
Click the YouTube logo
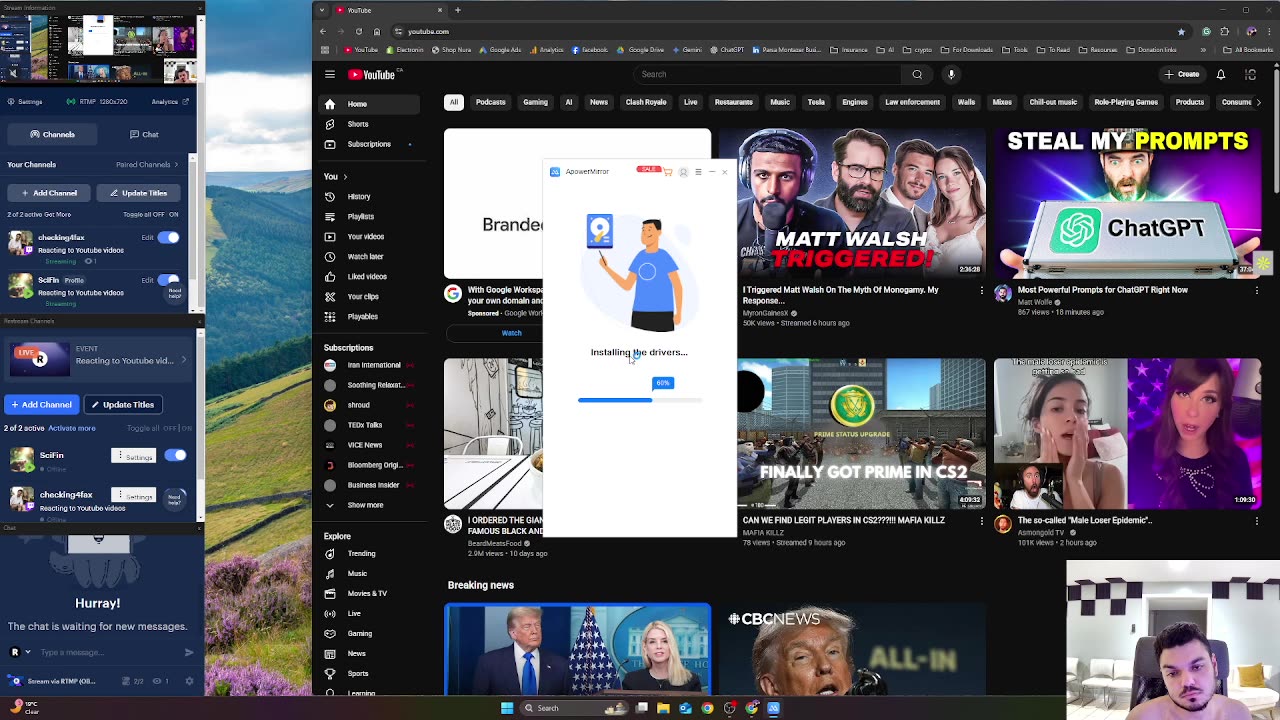pos(372,74)
